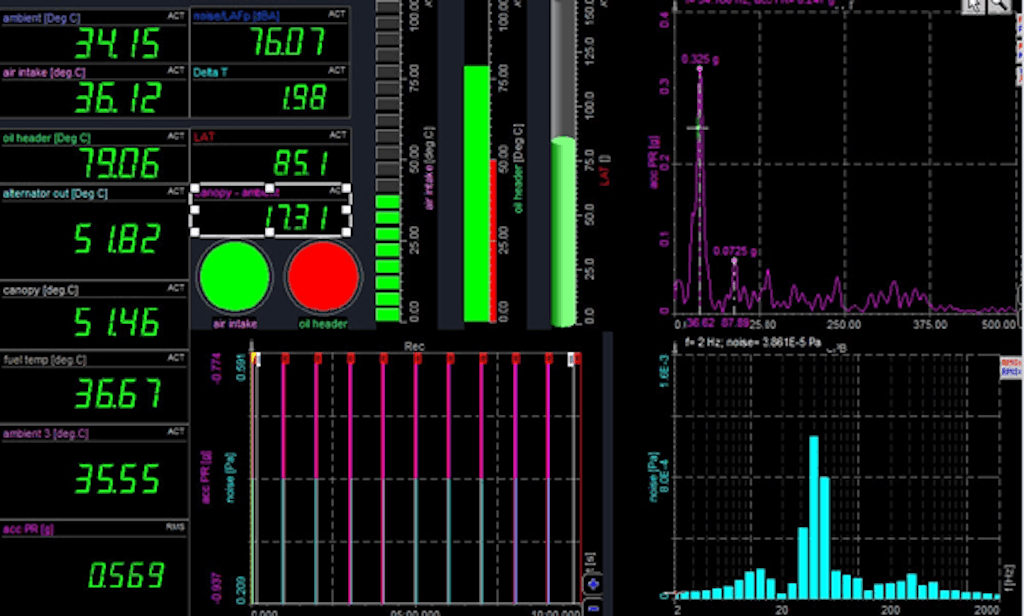Click the 'Rec' label above the recorder

click(414, 346)
